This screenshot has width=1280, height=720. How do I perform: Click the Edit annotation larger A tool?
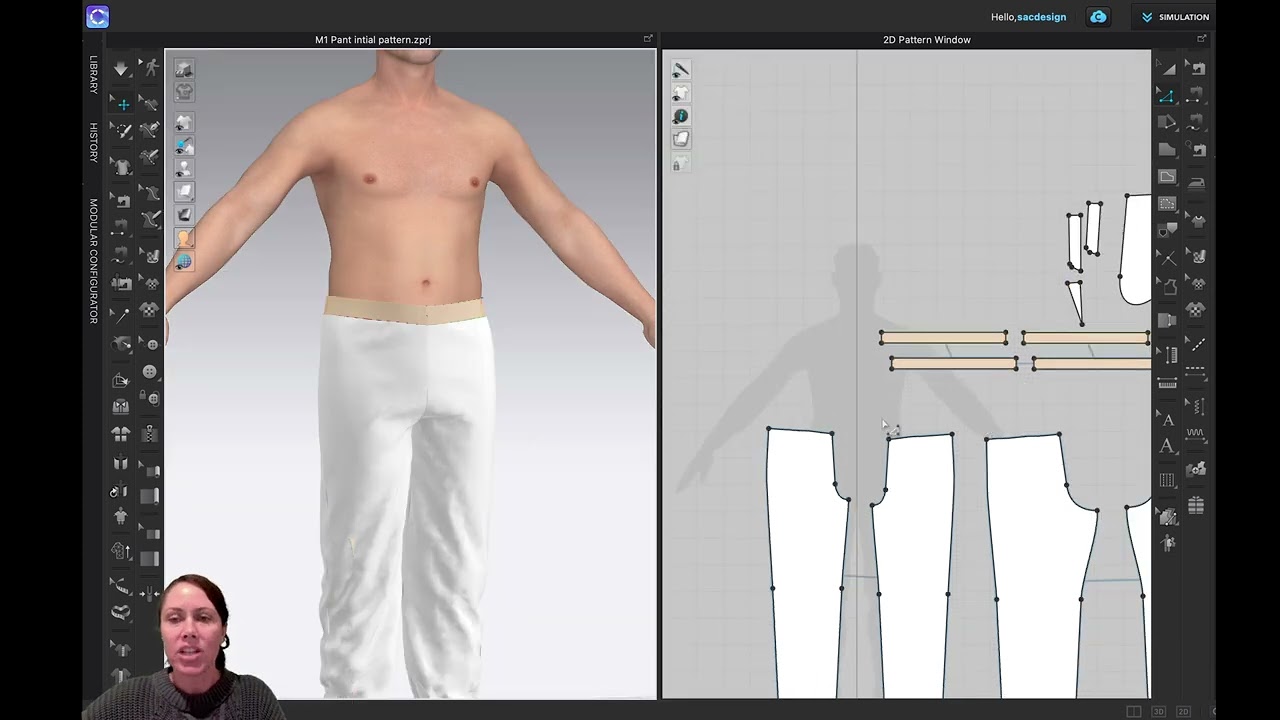coord(1167,447)
